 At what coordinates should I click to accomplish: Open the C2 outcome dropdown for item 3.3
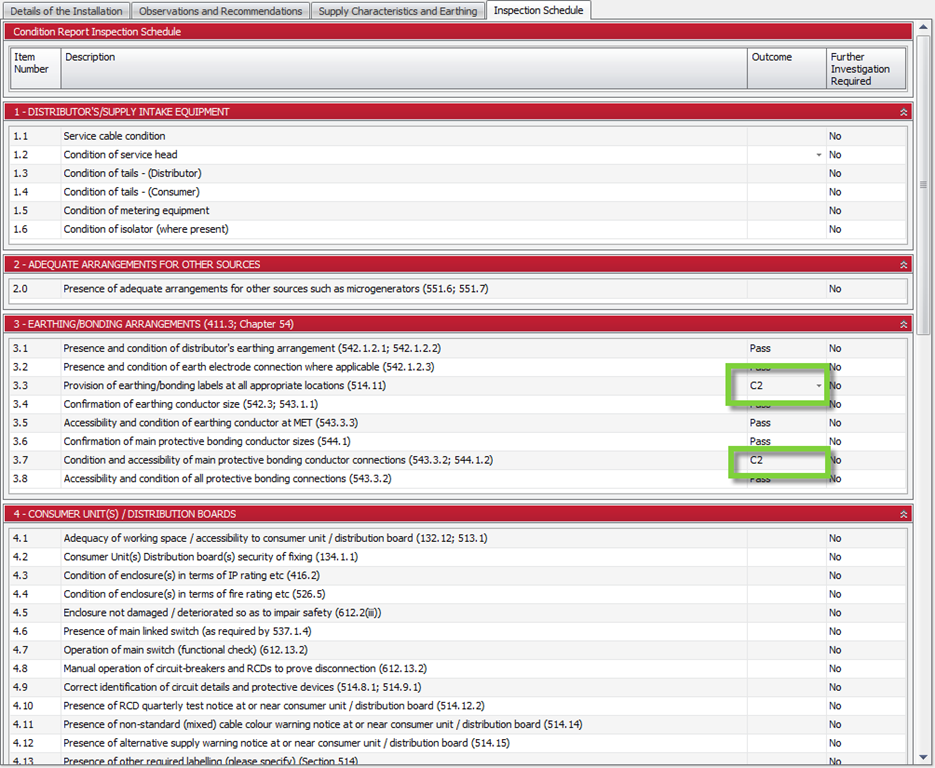coord(818,385)
